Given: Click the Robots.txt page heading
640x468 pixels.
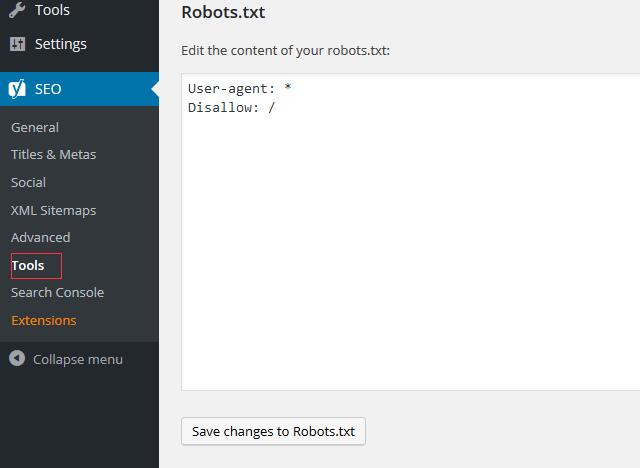Looking at the screenshot, I should click(223, 12).
